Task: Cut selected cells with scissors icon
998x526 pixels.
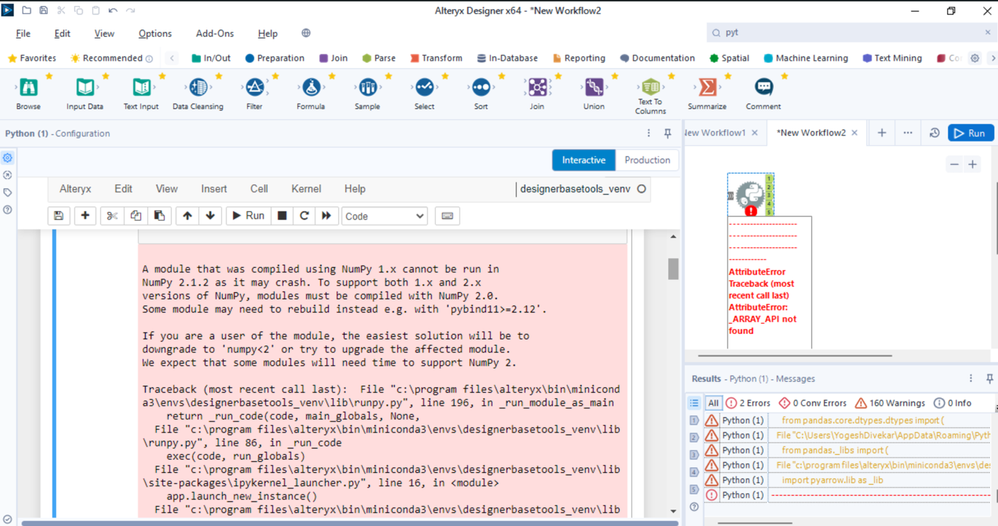Action: tap(112, 216)
